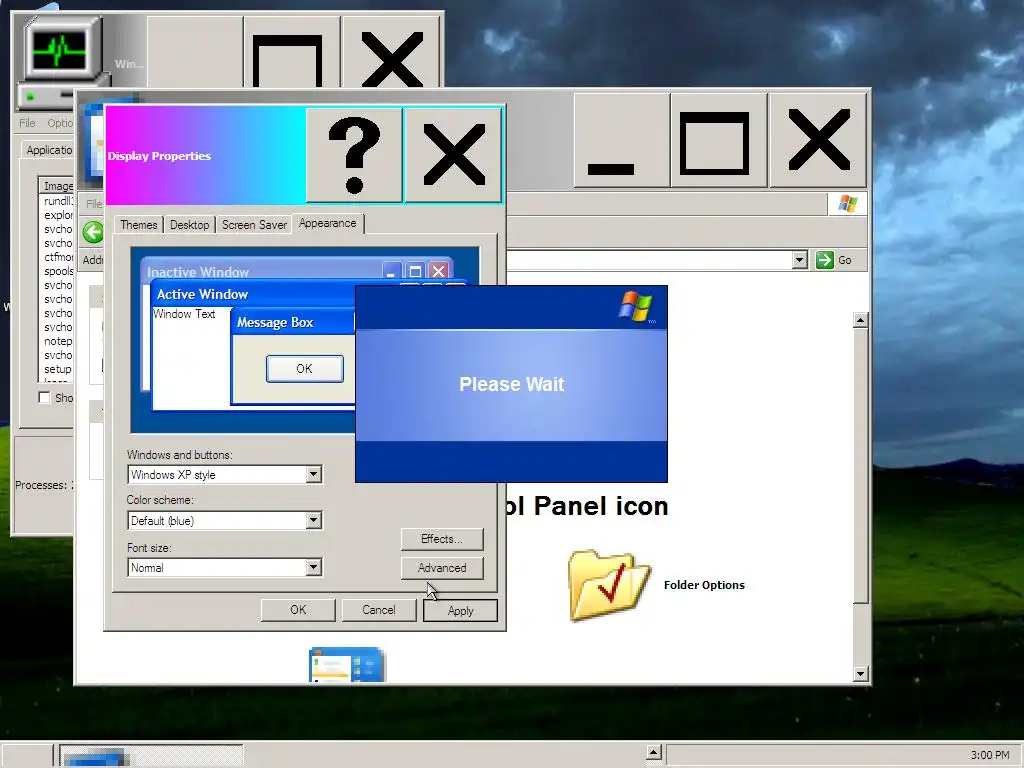Maximize the Control Panel window
Screen dimensions: 1024x768
coord(718,140)
